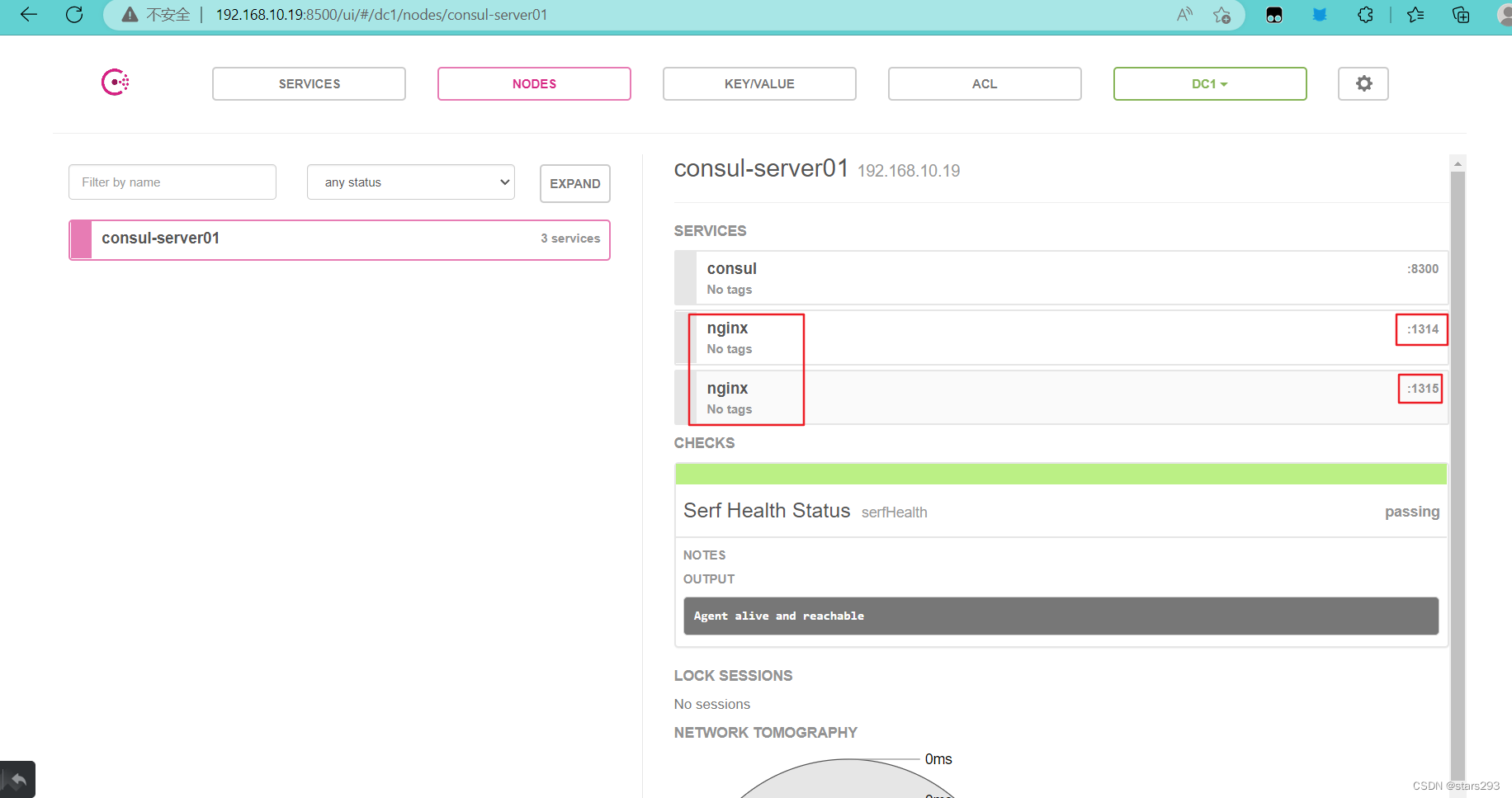Click the scrollbar up arrow
This screenshot has height=798, width=1512.
click(1458, 163)
